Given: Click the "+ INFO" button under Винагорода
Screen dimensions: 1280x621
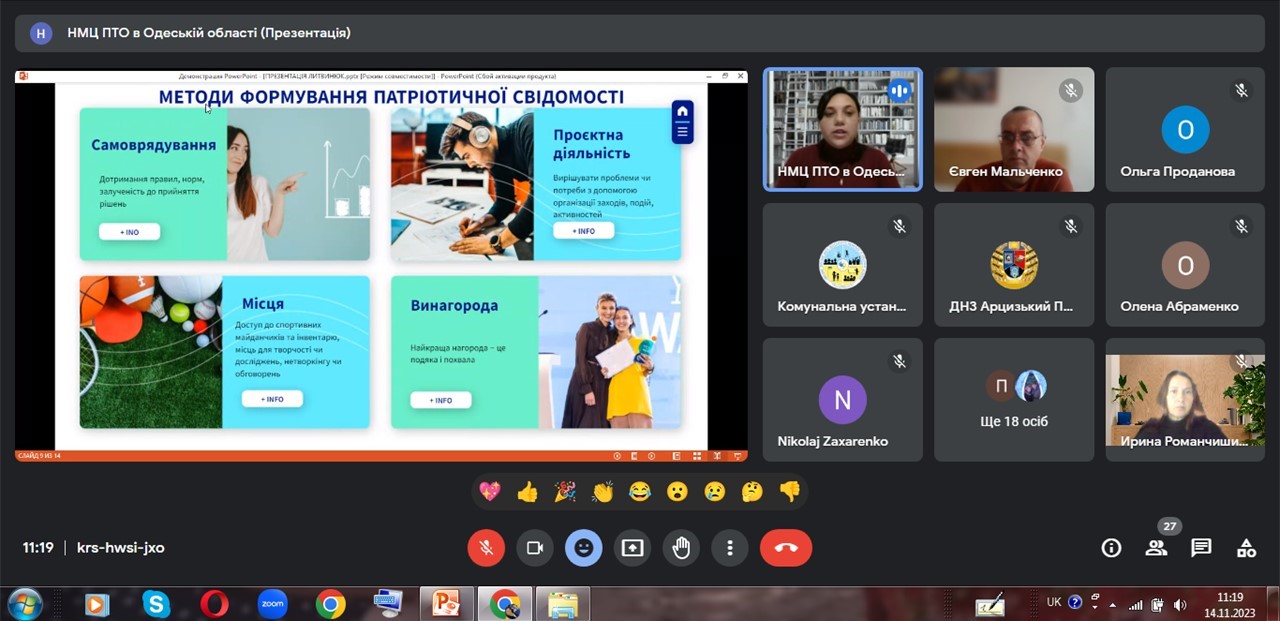Looking at the screenshot, I should (x=441, y=400).
